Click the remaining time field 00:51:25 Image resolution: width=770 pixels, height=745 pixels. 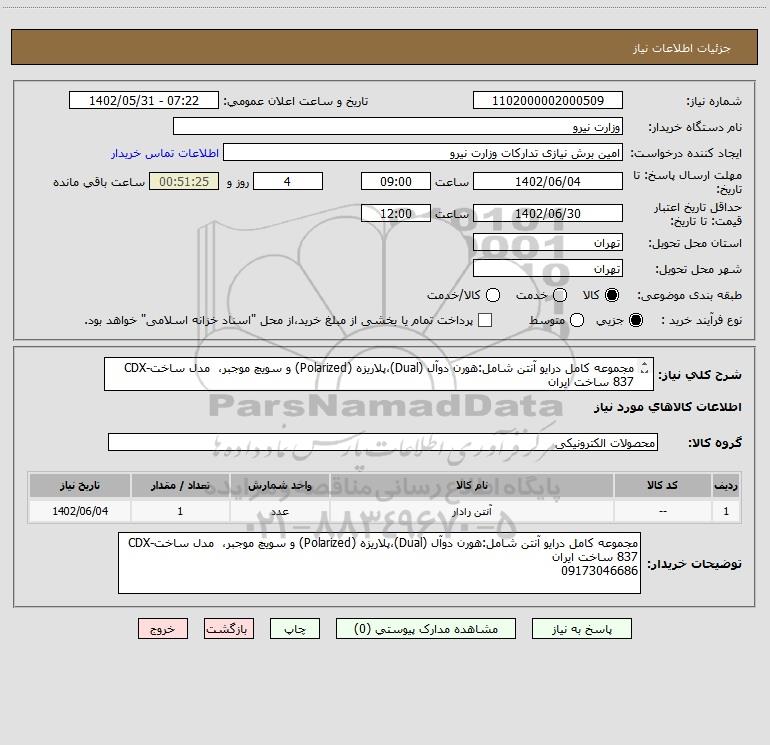[x=184, y=181]
